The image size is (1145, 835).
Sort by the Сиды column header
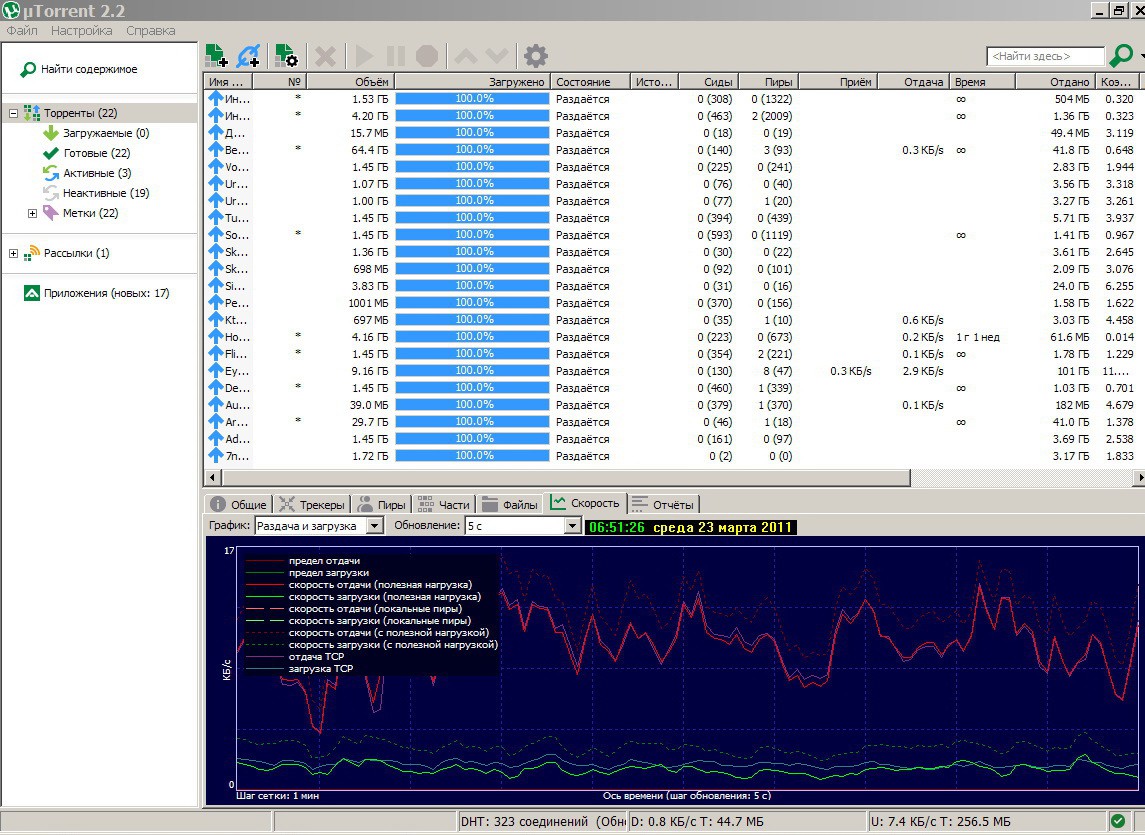[x=708, y=82]
